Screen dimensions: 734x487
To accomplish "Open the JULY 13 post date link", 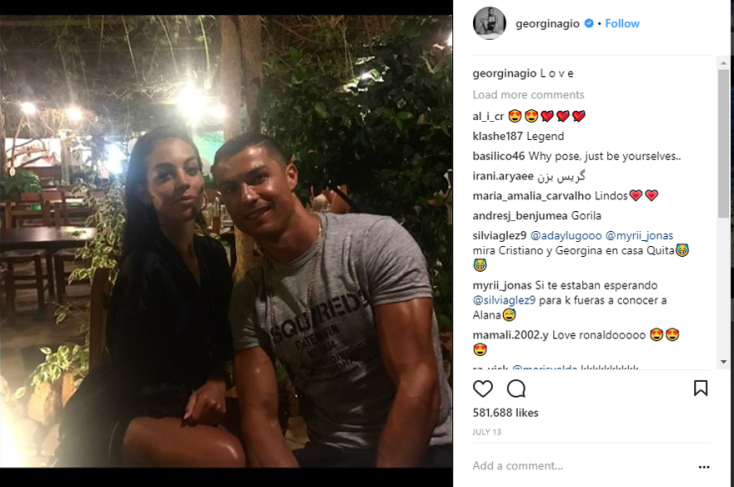I will (x=487, y=432).
